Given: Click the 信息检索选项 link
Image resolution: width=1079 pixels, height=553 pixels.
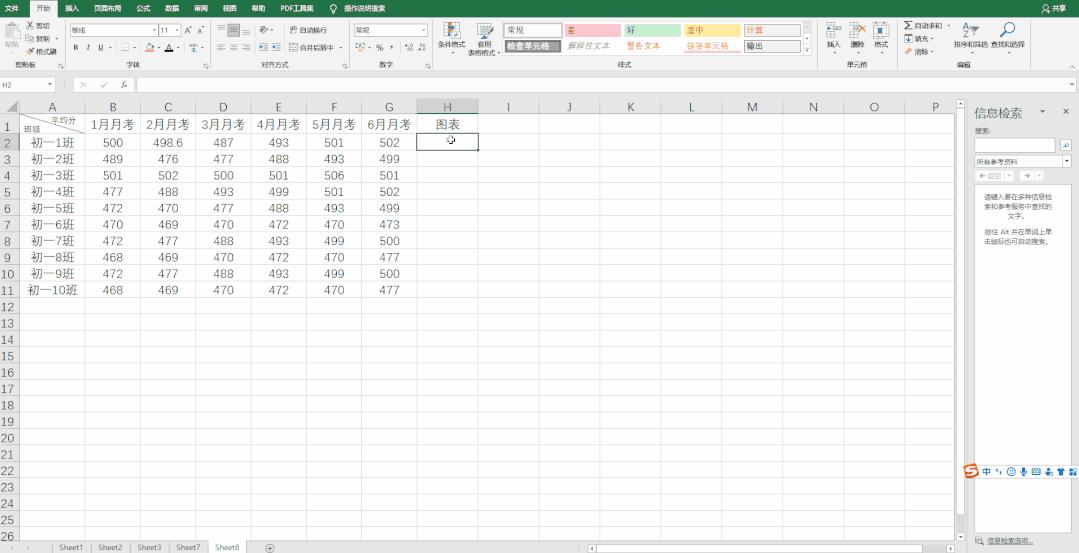Looking at the screenshot, I should pyautogui.click(x=1009, y=541).
